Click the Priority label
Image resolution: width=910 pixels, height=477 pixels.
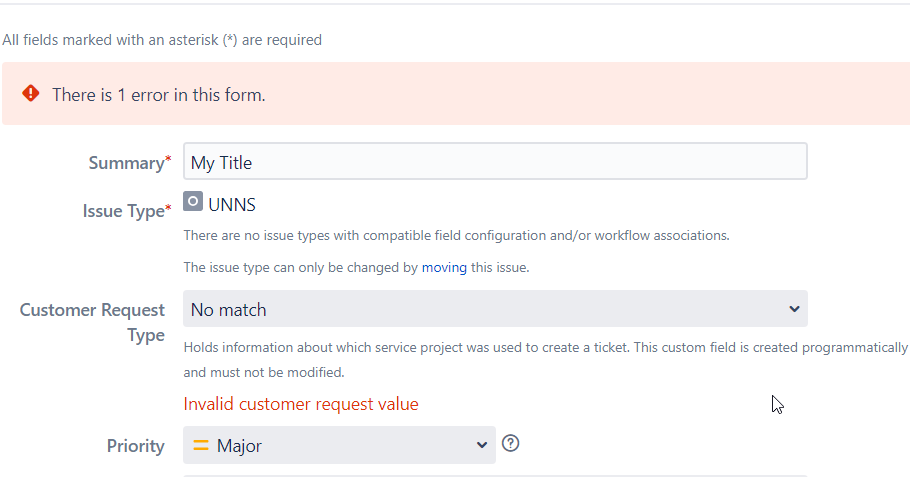point(136,446)
